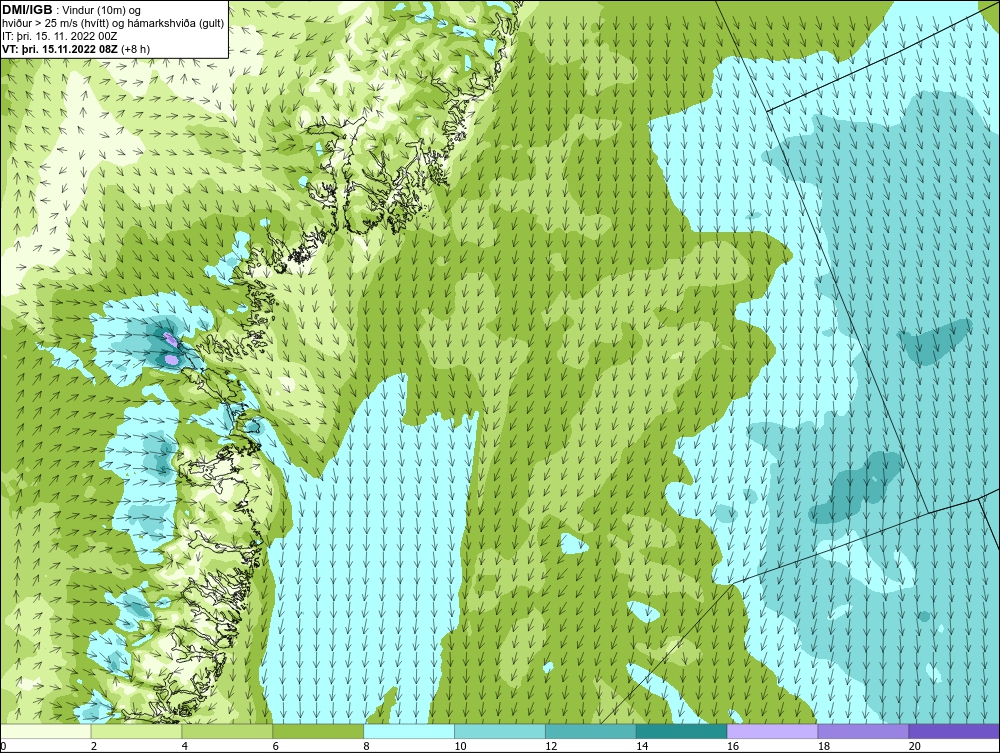Click the legend scale label '10'

(460, 746)
